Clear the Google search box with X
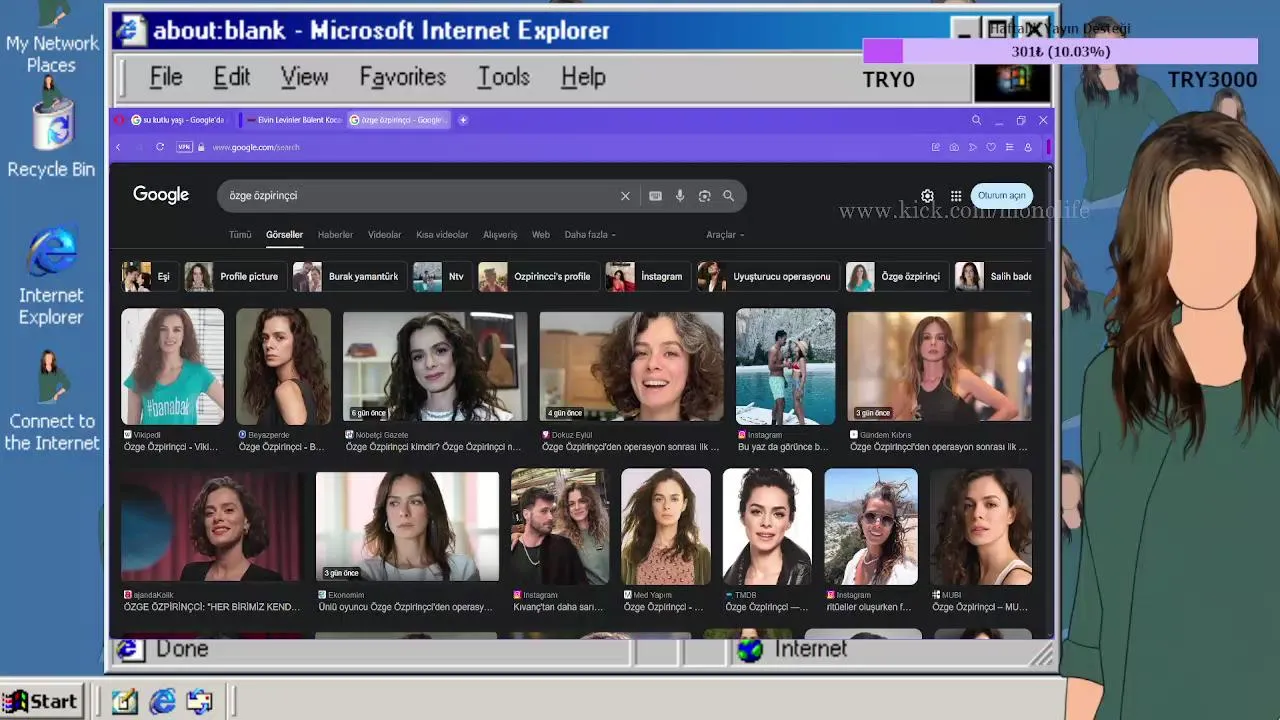Screen dimensions: 1280x720 (x=625, y=196)
